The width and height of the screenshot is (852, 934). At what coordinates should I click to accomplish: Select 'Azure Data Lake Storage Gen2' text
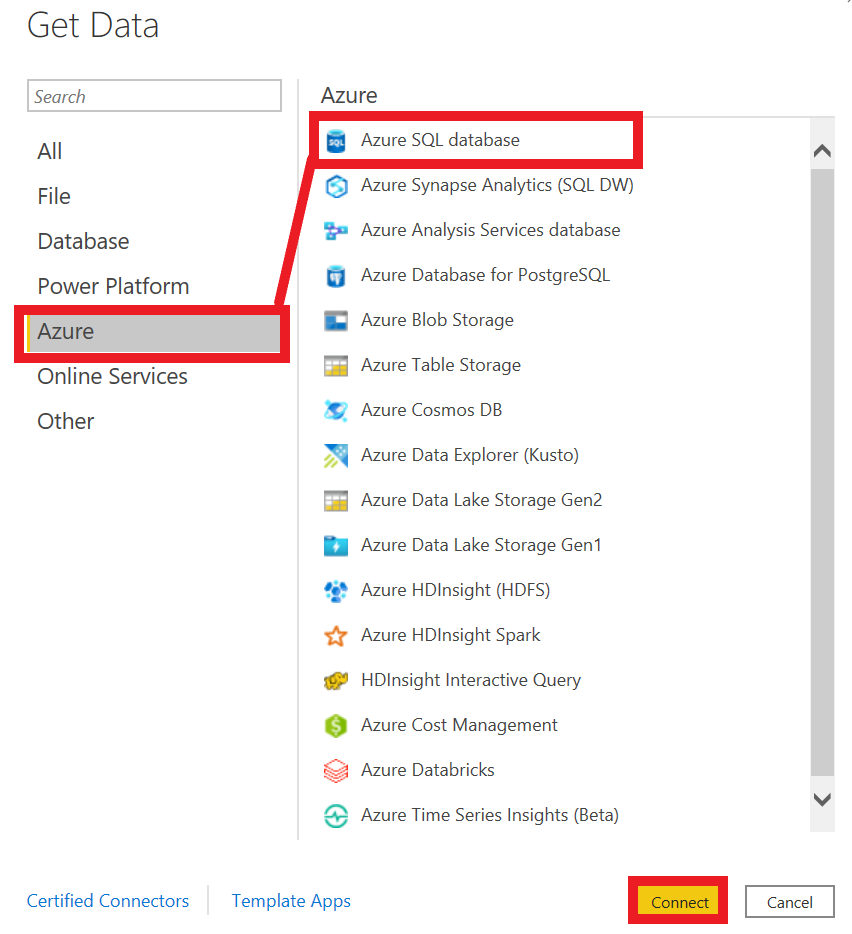[x=481, y=500]
